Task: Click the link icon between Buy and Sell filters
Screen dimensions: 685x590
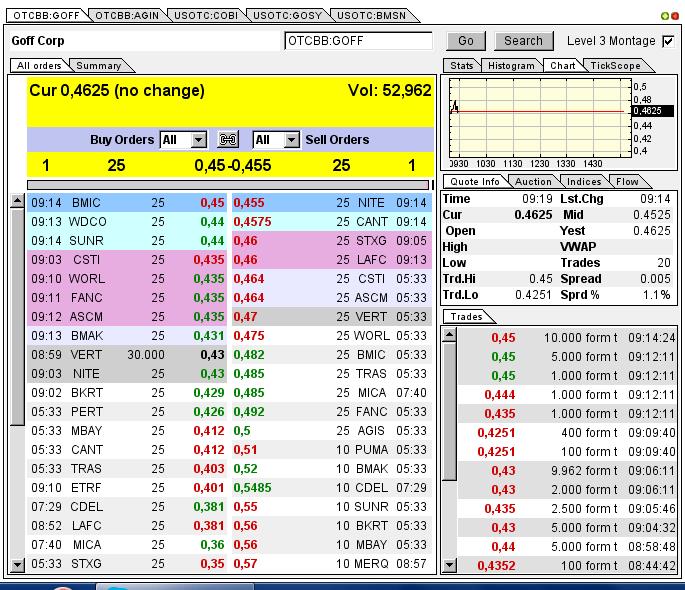Action: coord(228,140)
